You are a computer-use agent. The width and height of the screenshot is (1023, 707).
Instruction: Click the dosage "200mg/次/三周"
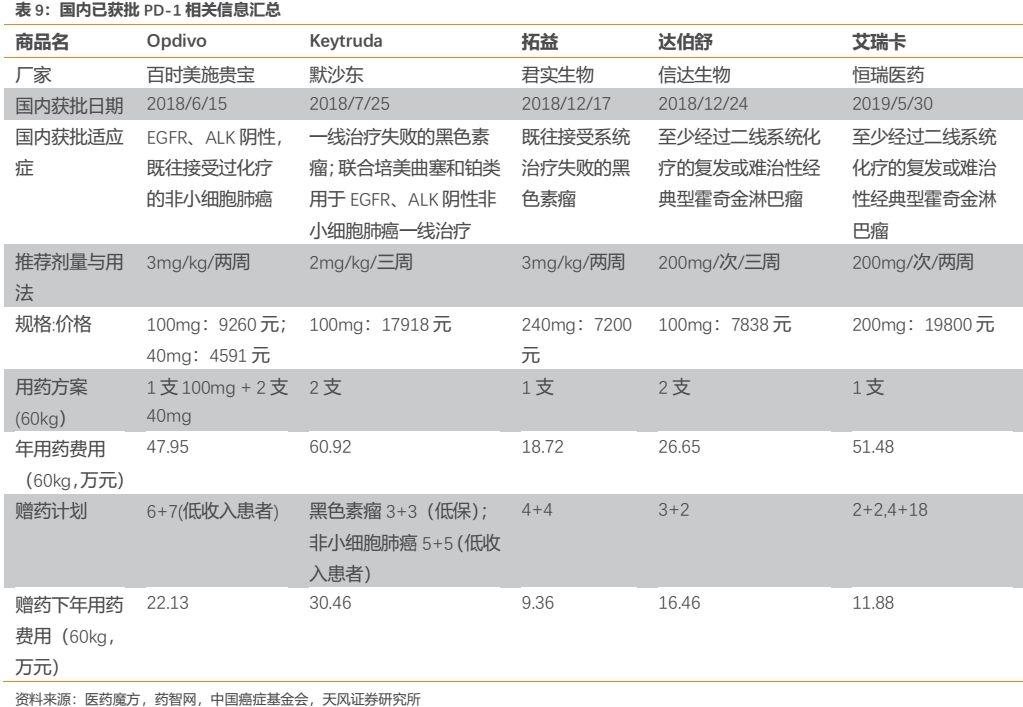[x=718, y=262]
